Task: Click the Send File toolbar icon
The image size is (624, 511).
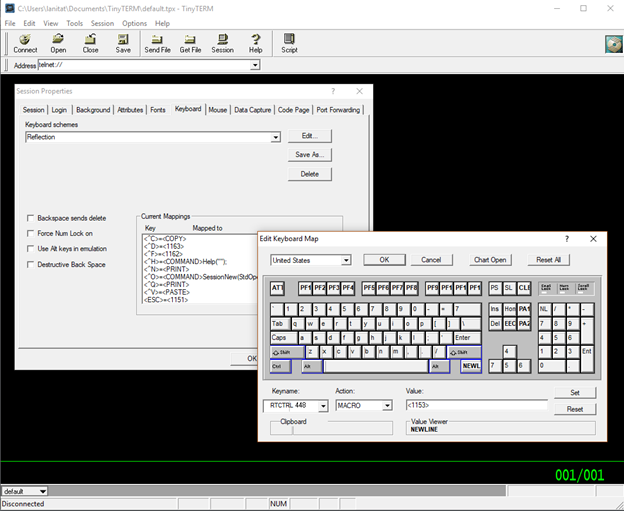Action: tap(157, 43)
